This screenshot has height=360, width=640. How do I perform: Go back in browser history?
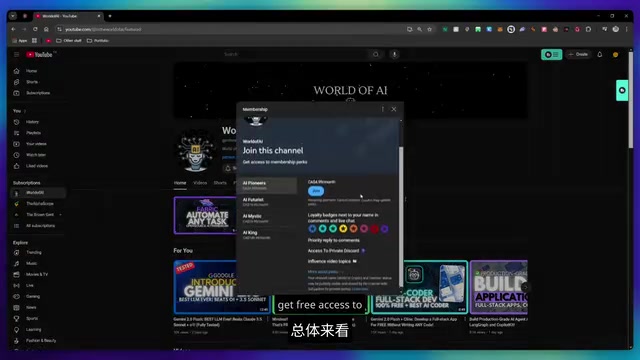(13, 29)
